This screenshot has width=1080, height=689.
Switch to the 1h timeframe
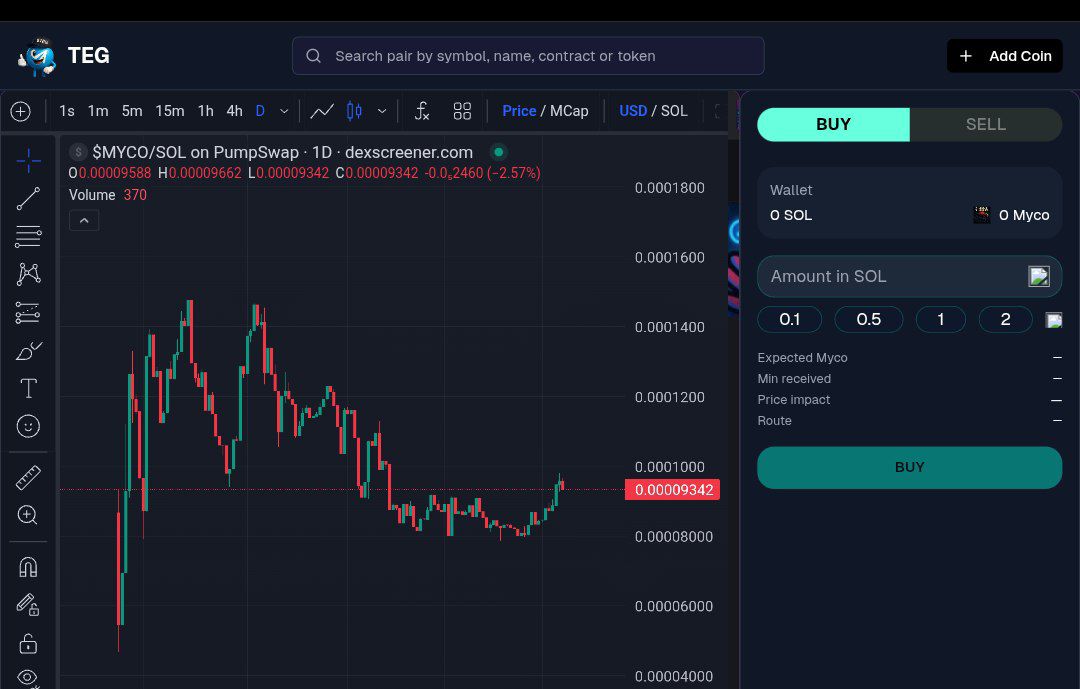205,111
